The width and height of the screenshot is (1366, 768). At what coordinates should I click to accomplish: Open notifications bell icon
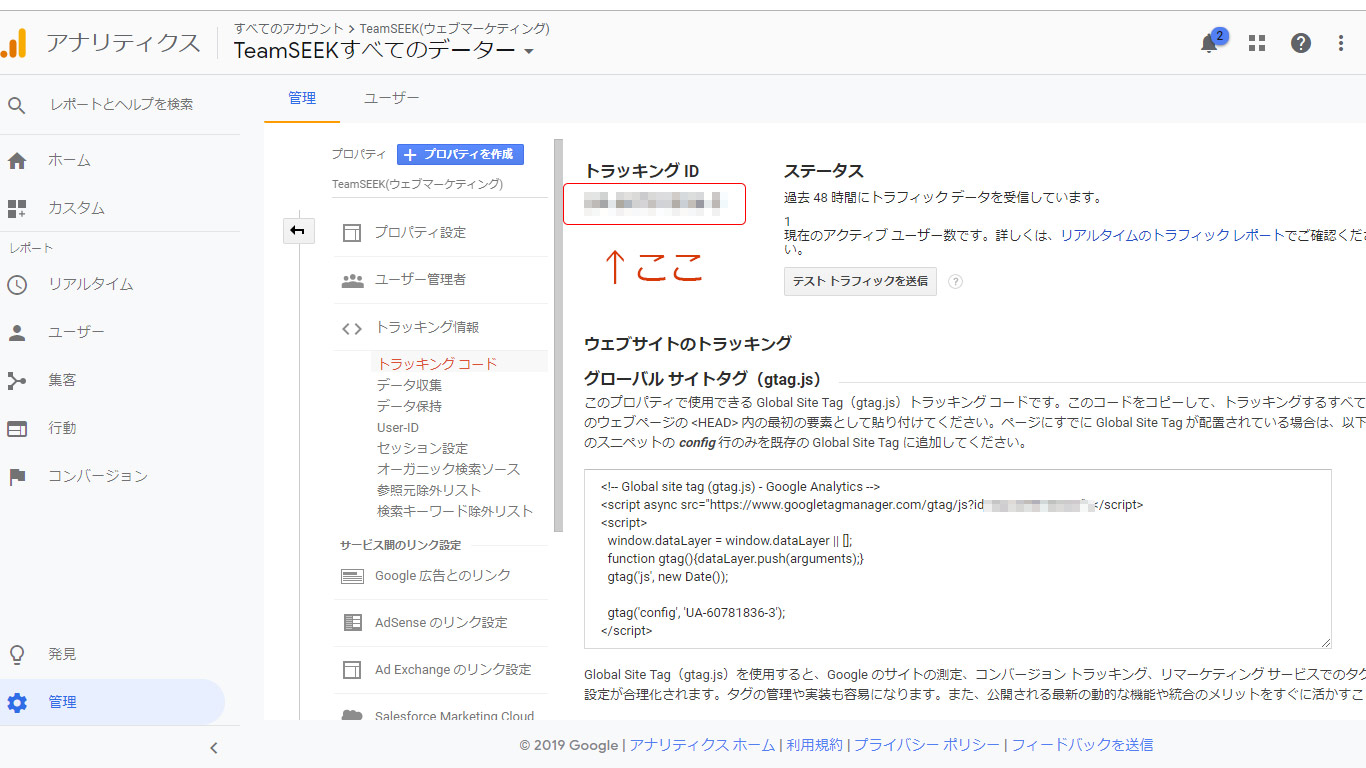[1209, 43]
